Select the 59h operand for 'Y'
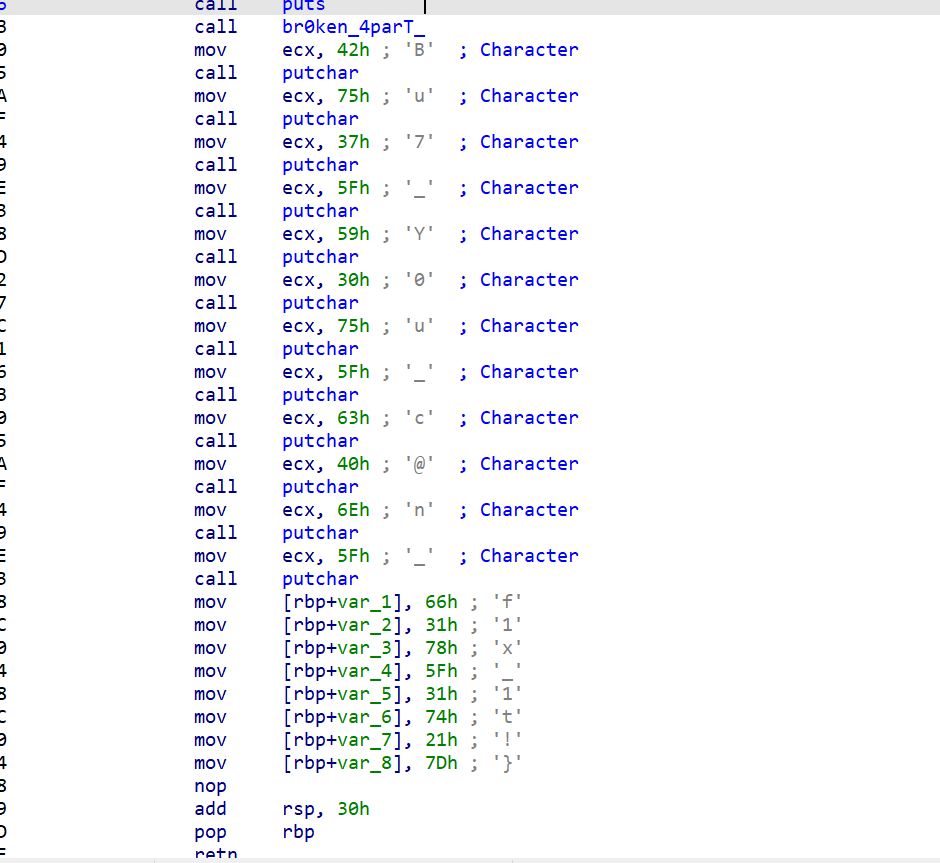This screenshot has width=940, height=863. [x=352, y=234]
